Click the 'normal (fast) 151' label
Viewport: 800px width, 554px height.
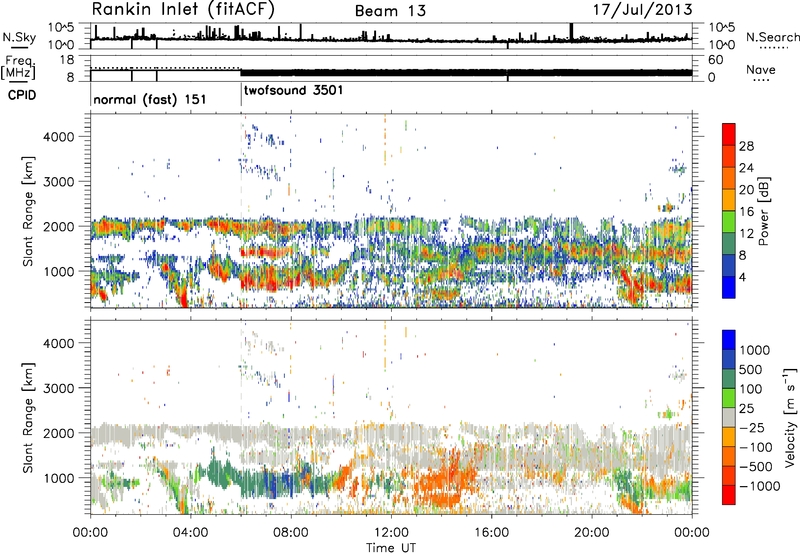coord(150,99)
